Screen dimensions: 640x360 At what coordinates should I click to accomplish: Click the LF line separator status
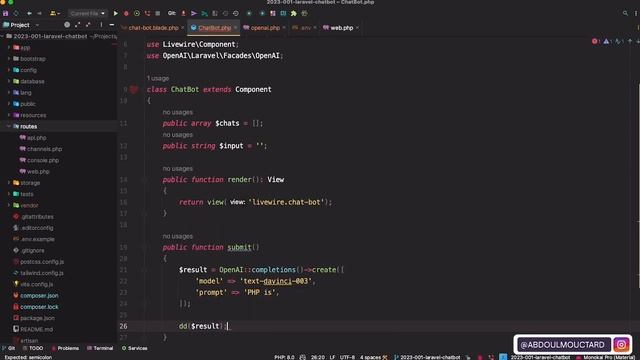click(332, 357)
